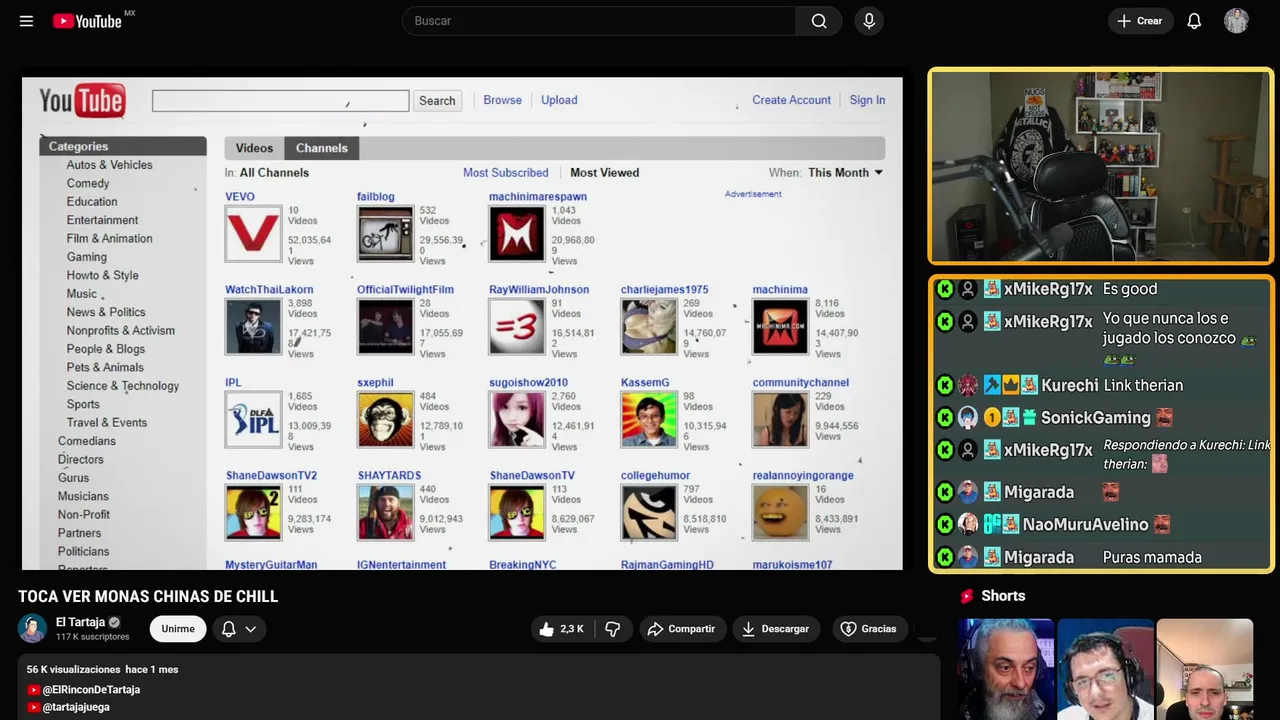This screenshot has width=1280, height=720.
Task: Click webcam overlay in video
Action: 1100,166
